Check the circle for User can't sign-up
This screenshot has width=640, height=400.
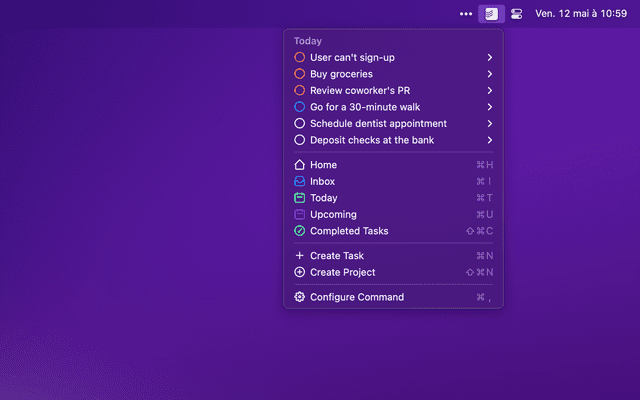click(300, 58)
